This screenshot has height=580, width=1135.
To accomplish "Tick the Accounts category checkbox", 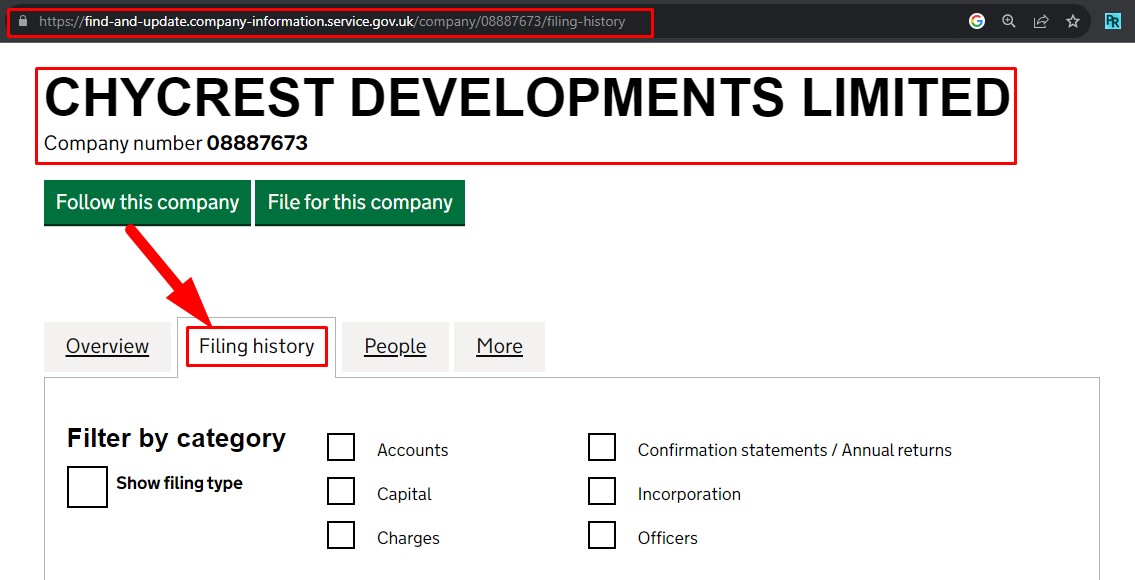I will click(340, 447).
